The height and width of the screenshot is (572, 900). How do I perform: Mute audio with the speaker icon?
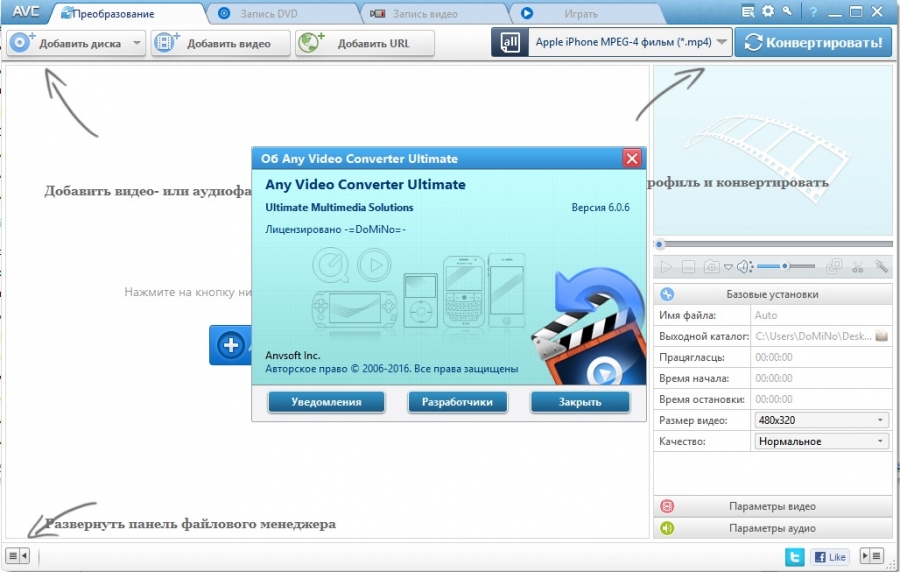click(744, 267)
